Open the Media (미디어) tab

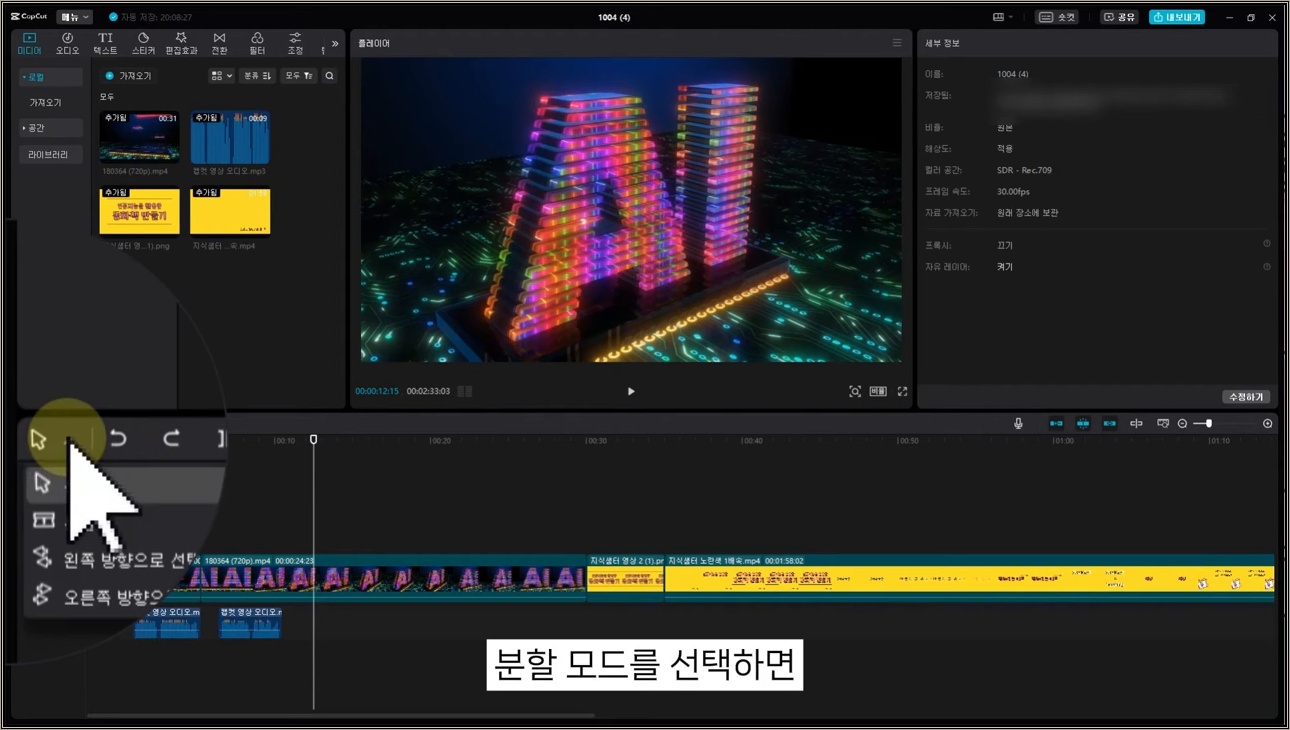coord(29,43)
